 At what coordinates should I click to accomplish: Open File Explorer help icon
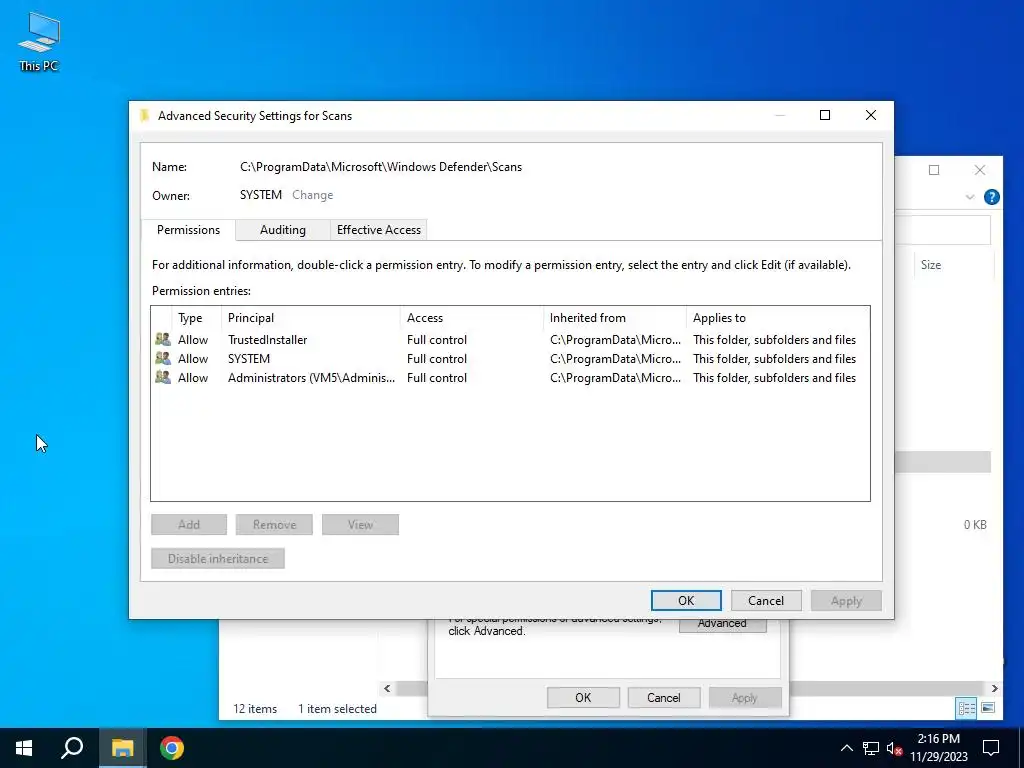(x=991, y=197)
